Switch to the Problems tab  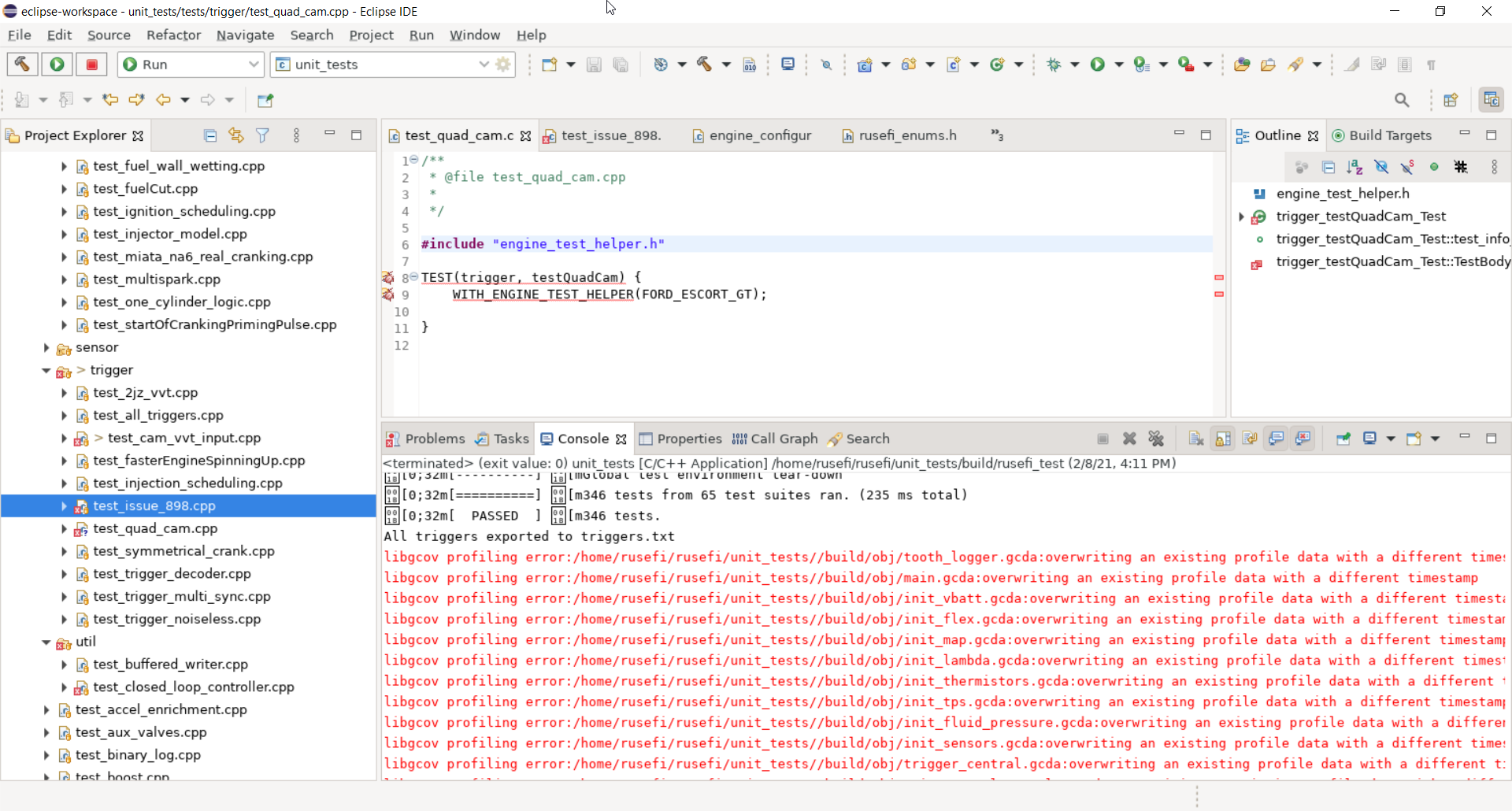click(x=425, y=439)
